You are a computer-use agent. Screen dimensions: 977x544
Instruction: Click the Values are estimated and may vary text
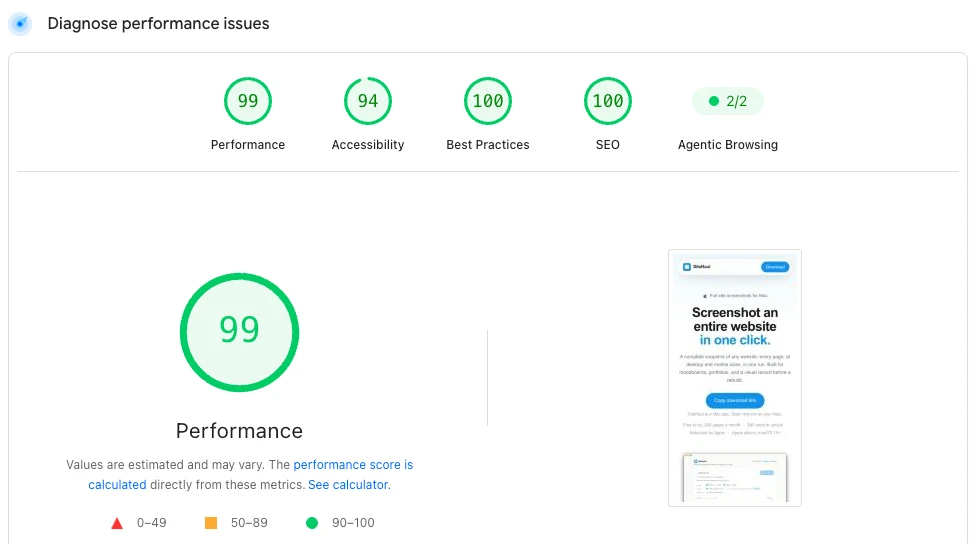(166, 465)
